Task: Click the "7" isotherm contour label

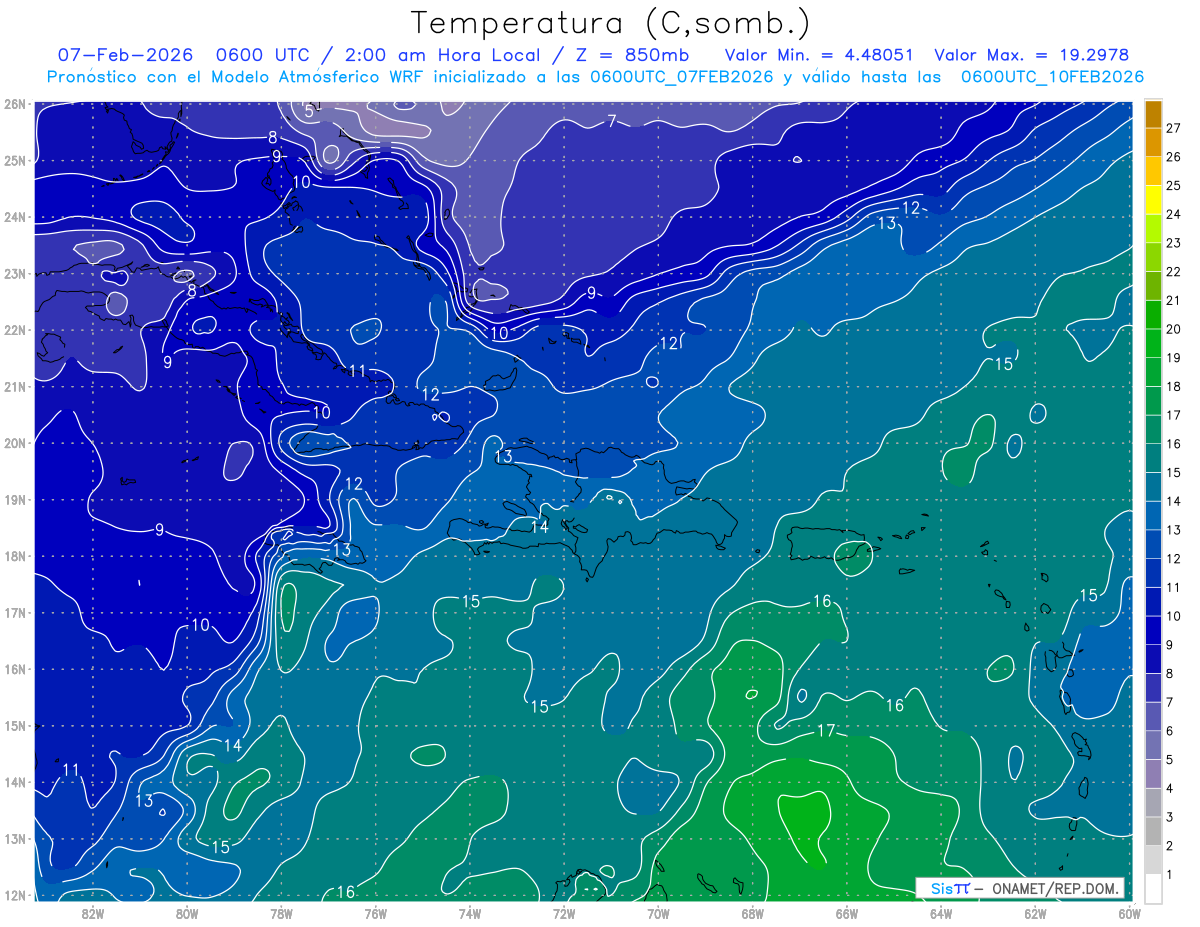Action: click(x=612, y=122)
